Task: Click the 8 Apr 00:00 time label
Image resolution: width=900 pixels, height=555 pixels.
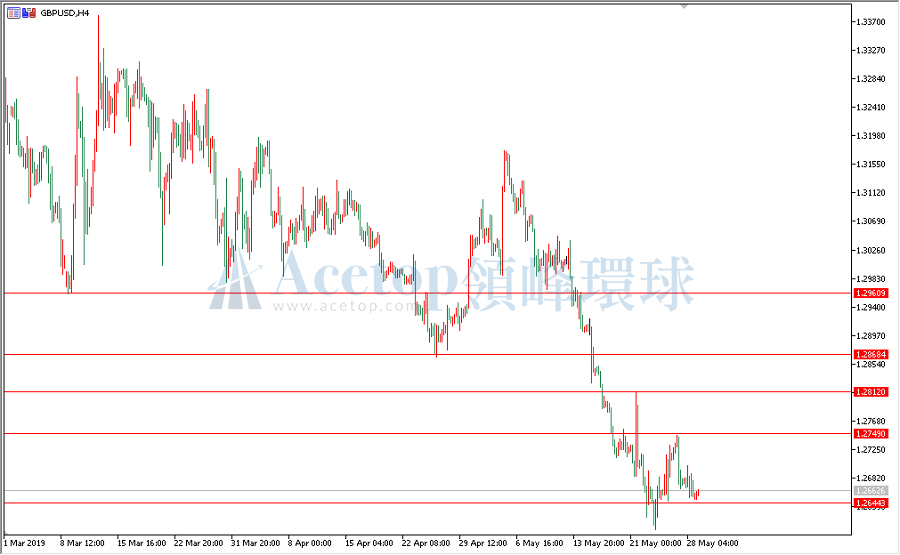Action: (x=309, y=543)
